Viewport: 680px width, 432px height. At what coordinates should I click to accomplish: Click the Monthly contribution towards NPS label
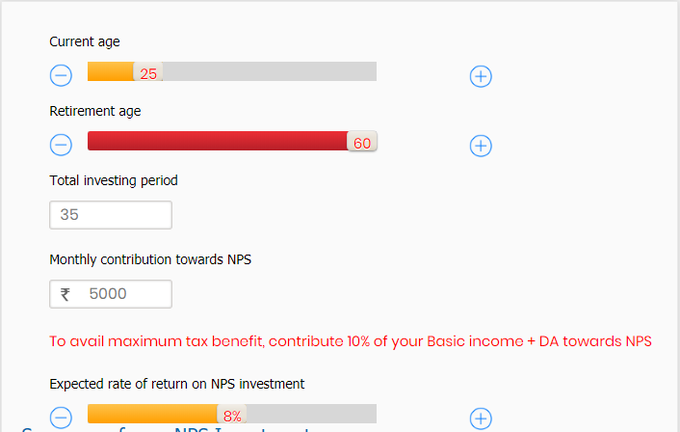(x=150, y=259)
